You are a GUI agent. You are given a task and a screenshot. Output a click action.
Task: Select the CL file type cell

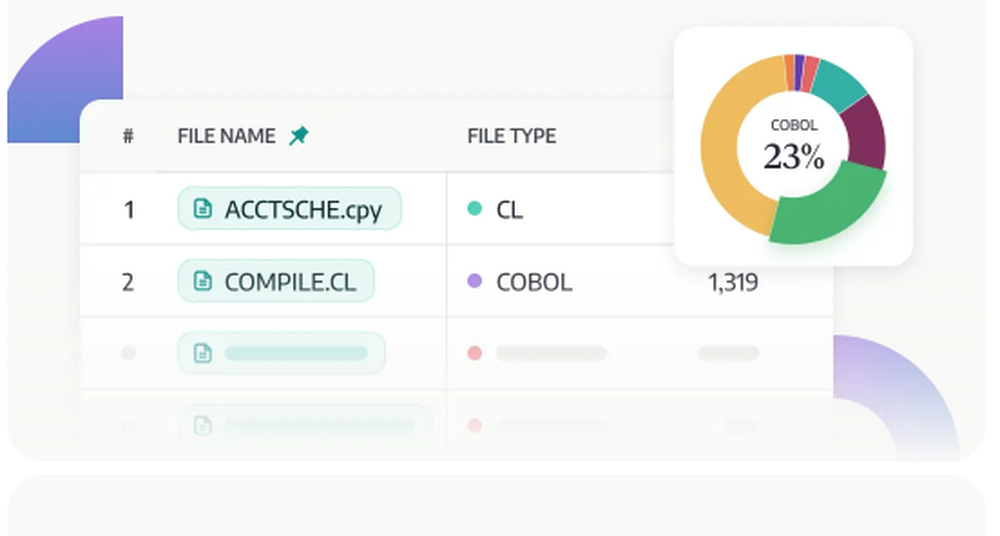point(510,209)
